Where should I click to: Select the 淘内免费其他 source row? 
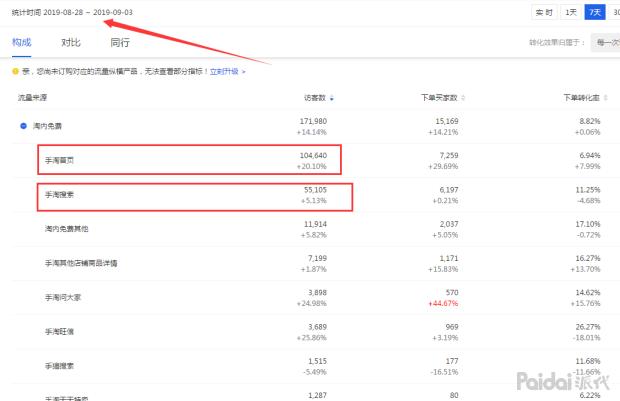[x=66, y=228]
